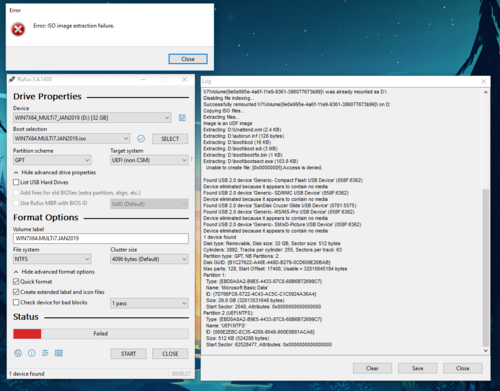
Task: Collapse Hide advanced format options
Action: 54,272
